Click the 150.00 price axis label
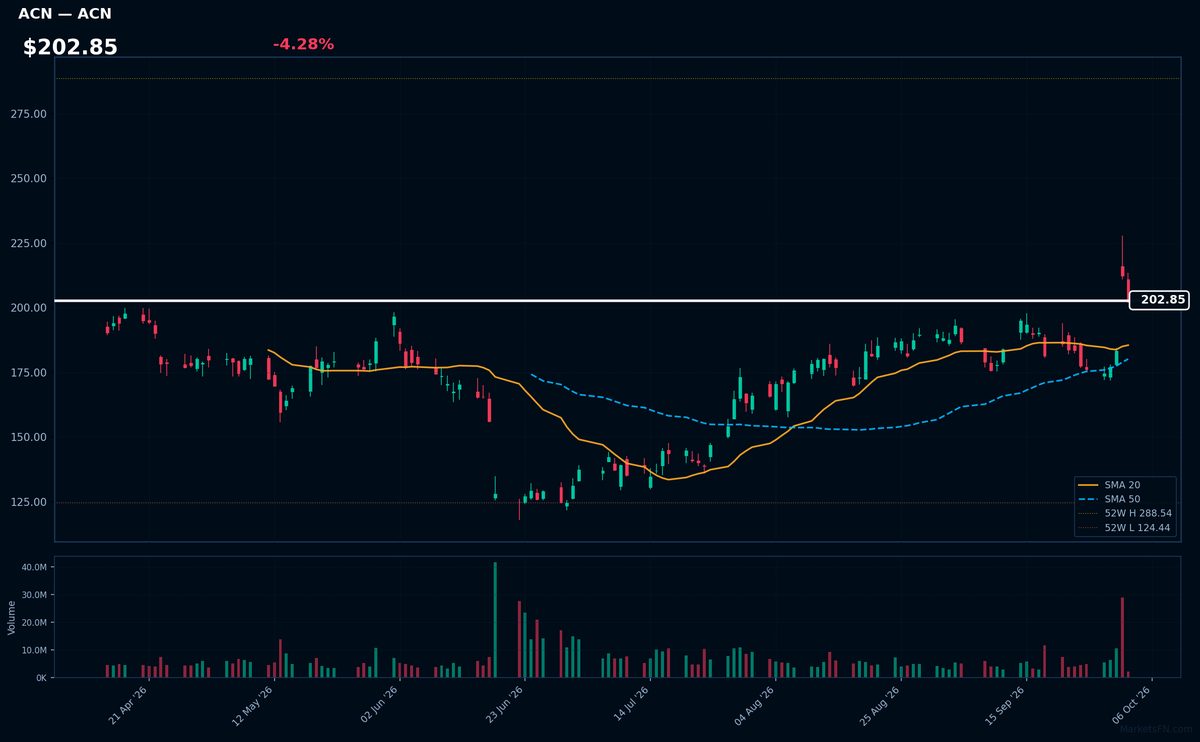 (29, 438)
